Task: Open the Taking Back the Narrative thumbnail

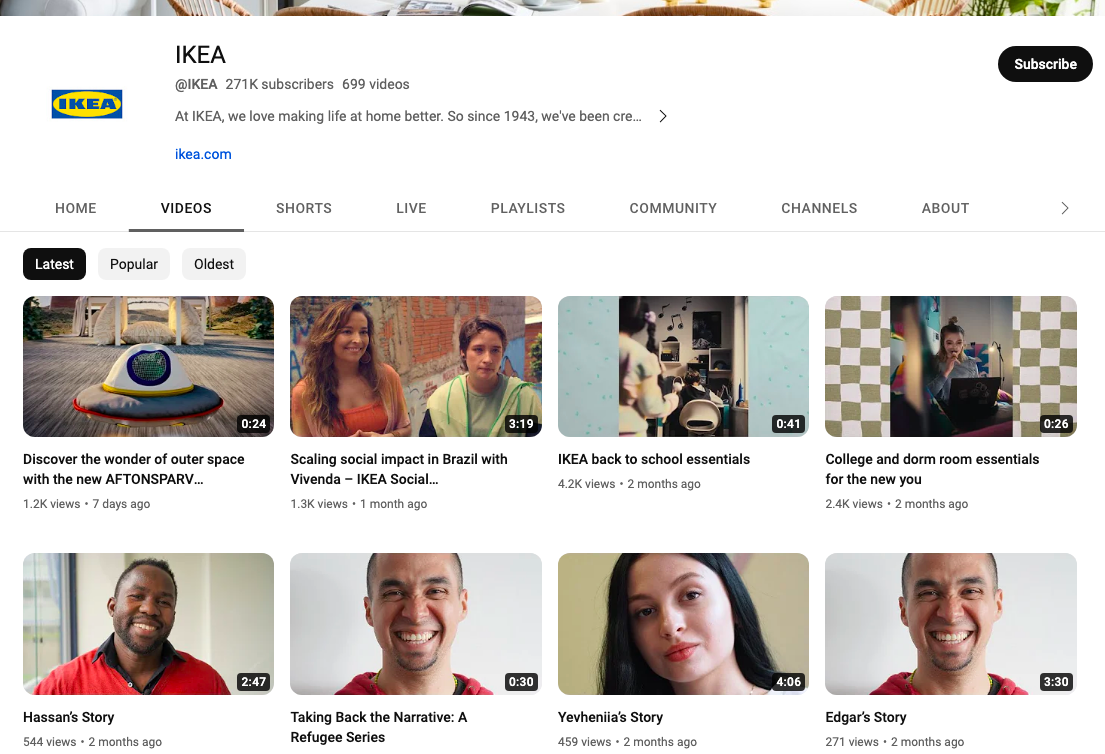Action: (416, 624)
